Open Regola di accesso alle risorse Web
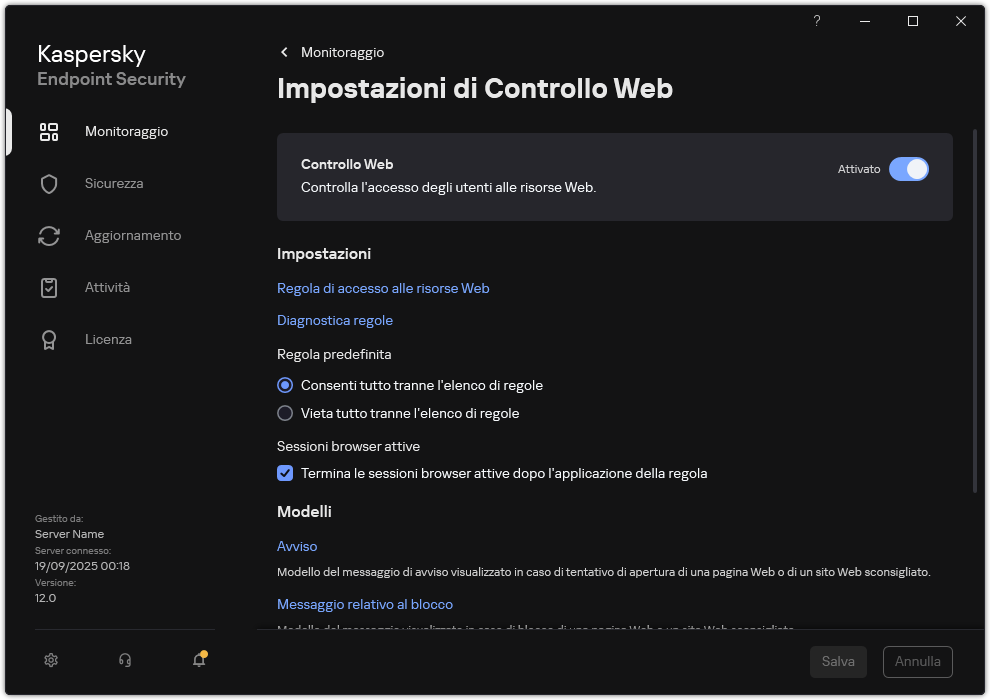 click(383, 288)
